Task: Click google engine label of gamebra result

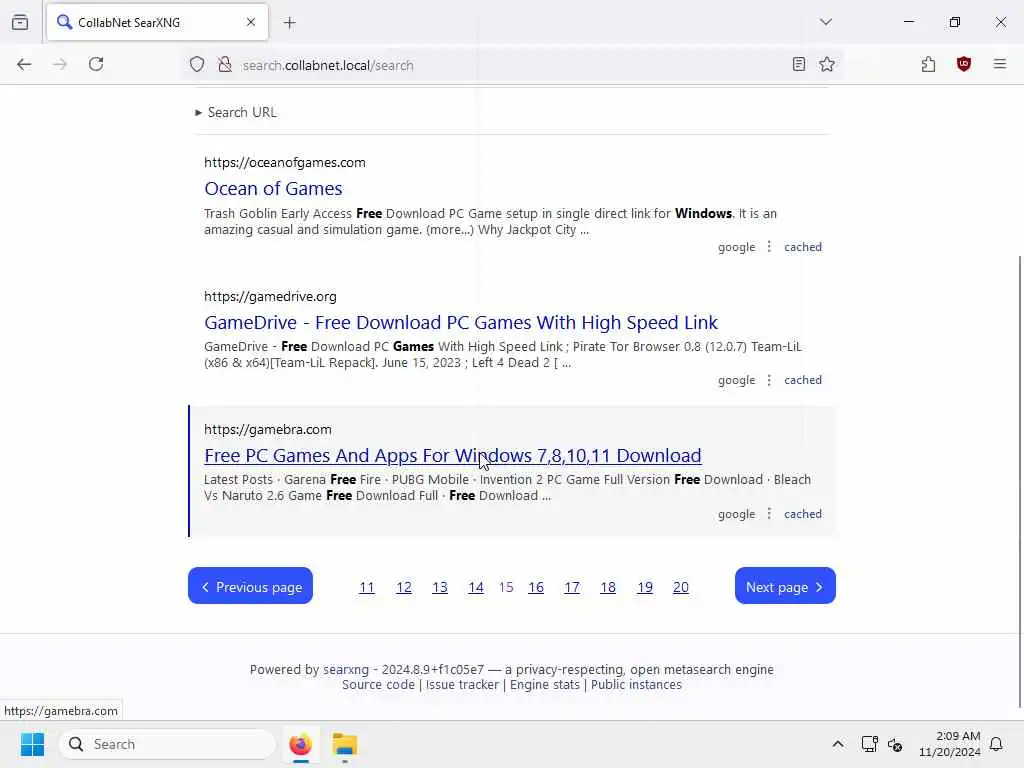Action: point(737,514)
